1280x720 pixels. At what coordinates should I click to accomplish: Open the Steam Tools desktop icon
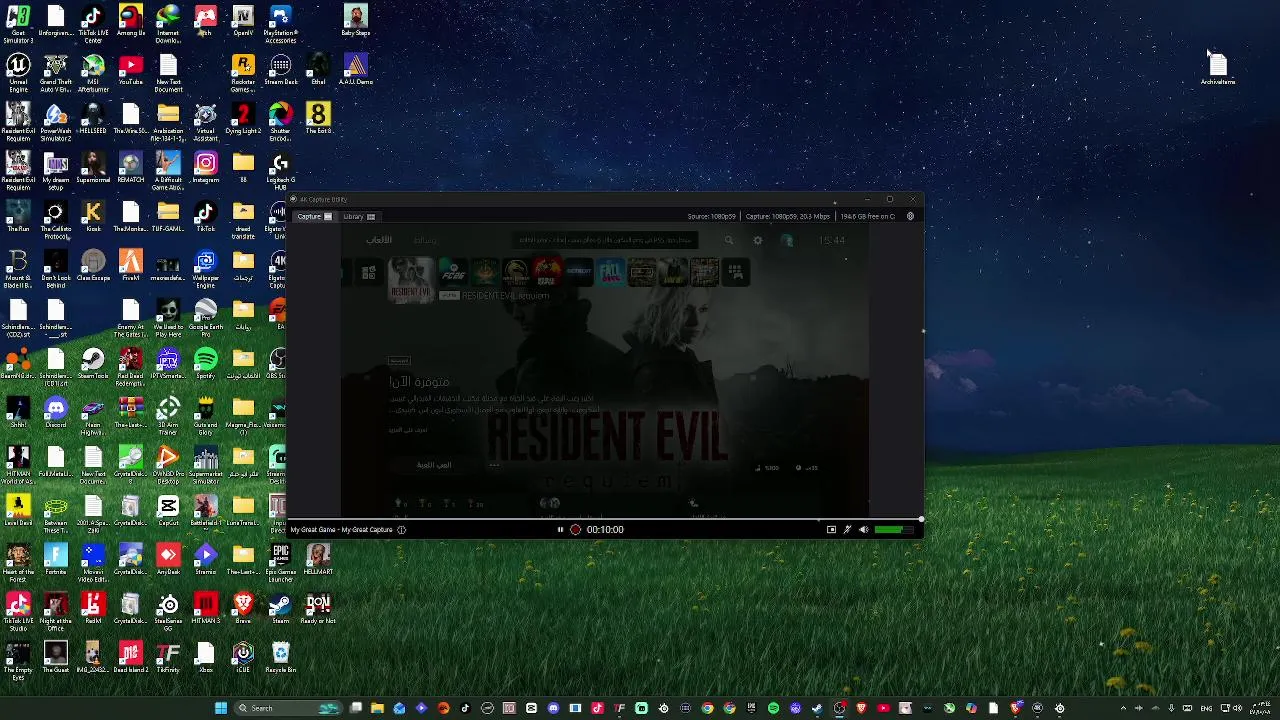pyautogui.click(x=93, y=365)
